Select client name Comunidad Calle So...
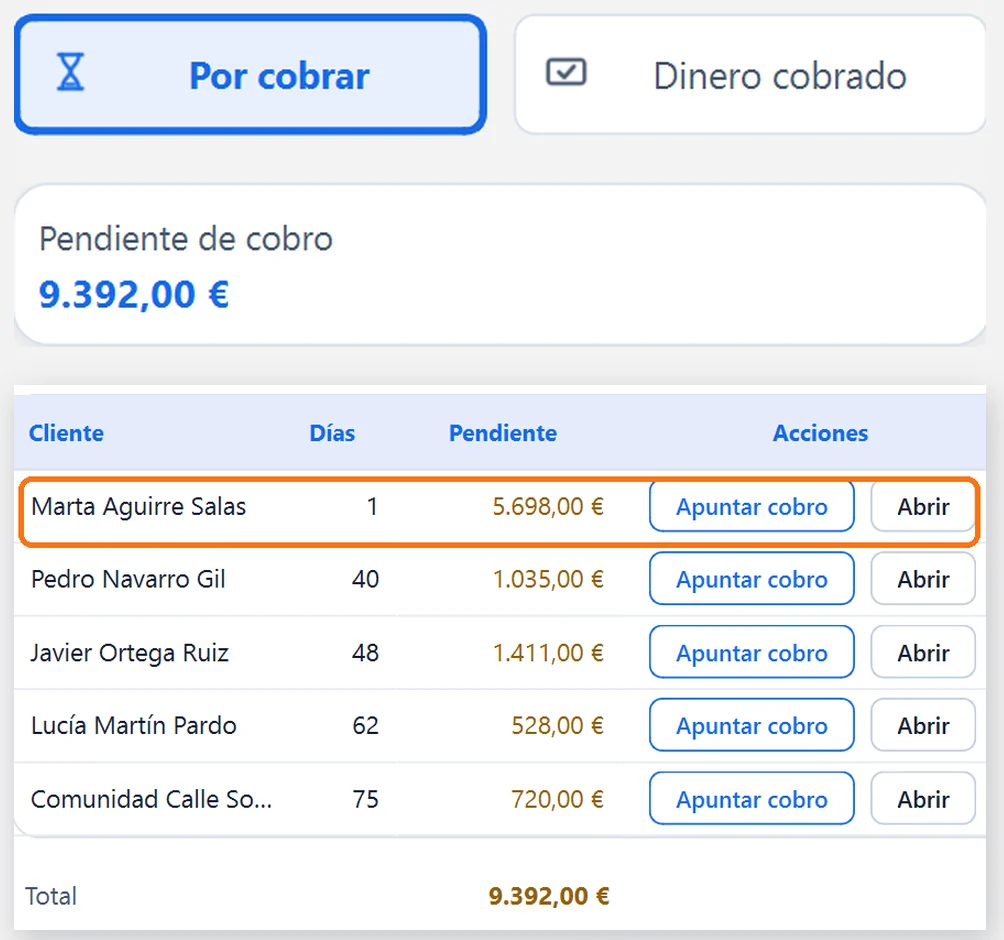The image size is (1004, 940). click(151, 799)
